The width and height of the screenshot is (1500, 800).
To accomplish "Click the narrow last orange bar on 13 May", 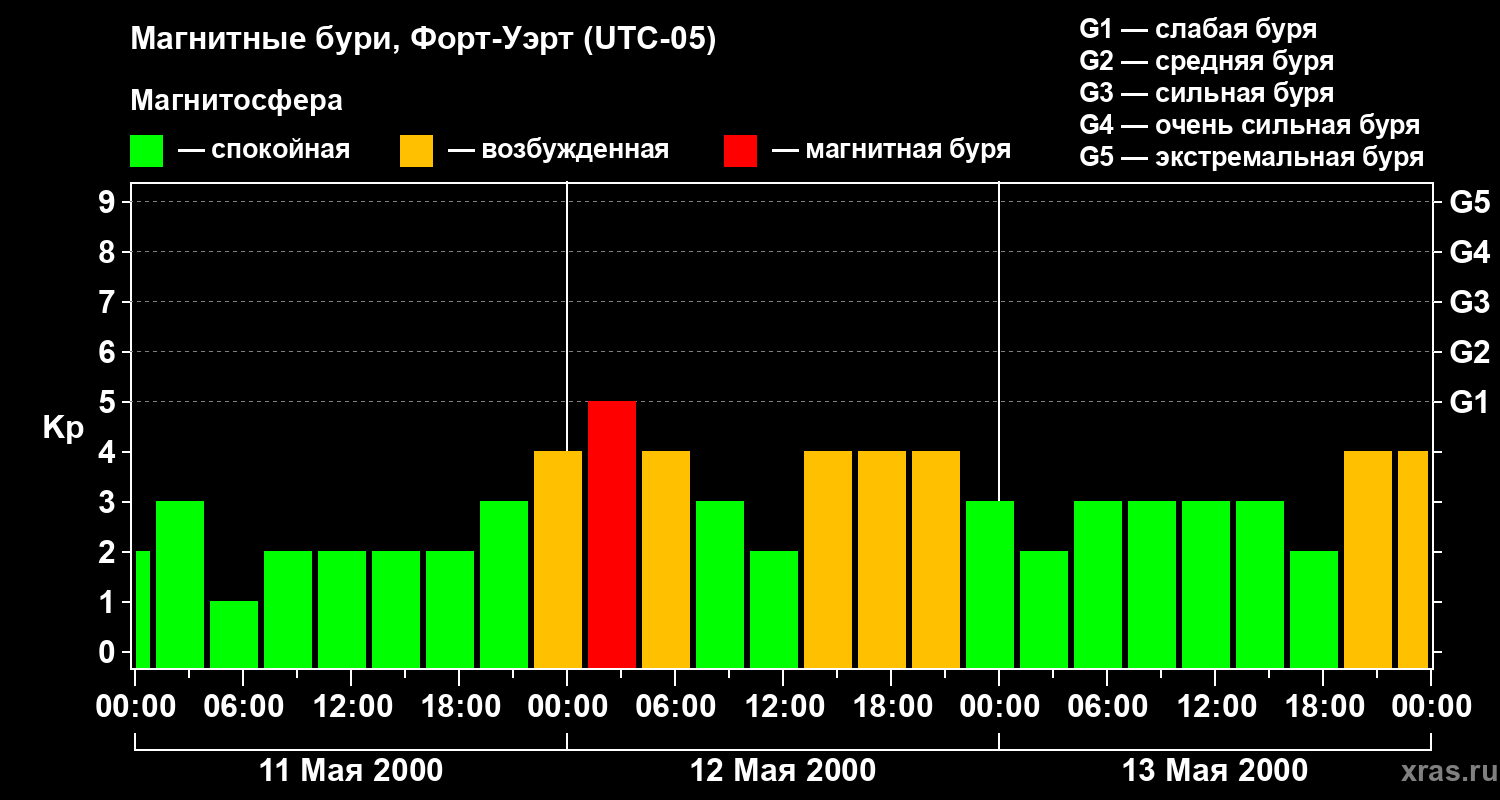I will click(1413, 559).
